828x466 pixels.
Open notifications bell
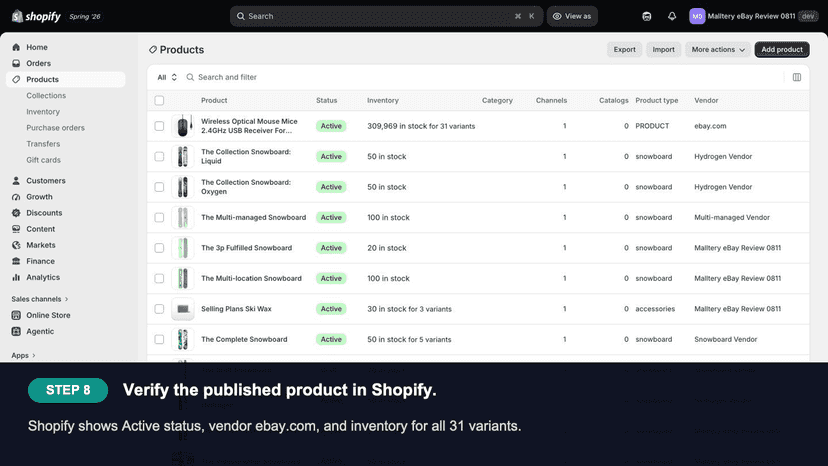click(672, 16)
